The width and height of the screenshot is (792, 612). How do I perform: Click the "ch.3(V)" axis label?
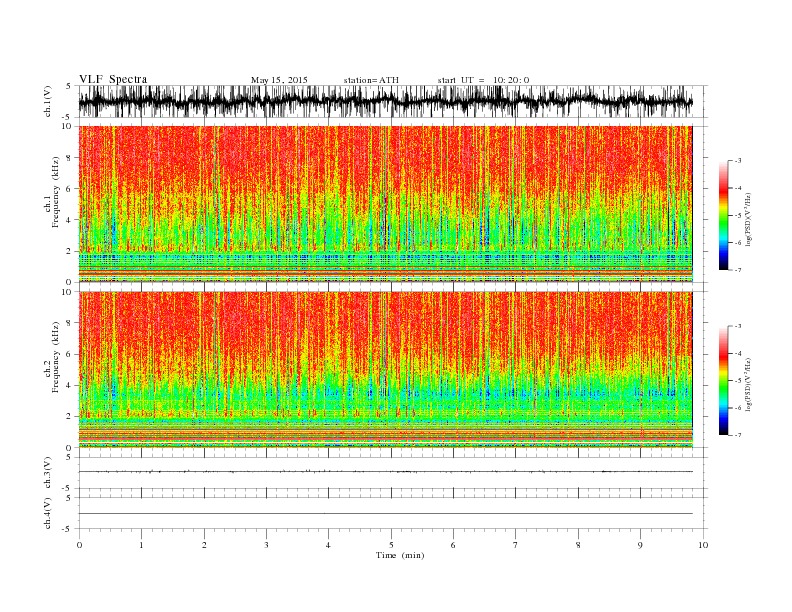coord(48,472)
